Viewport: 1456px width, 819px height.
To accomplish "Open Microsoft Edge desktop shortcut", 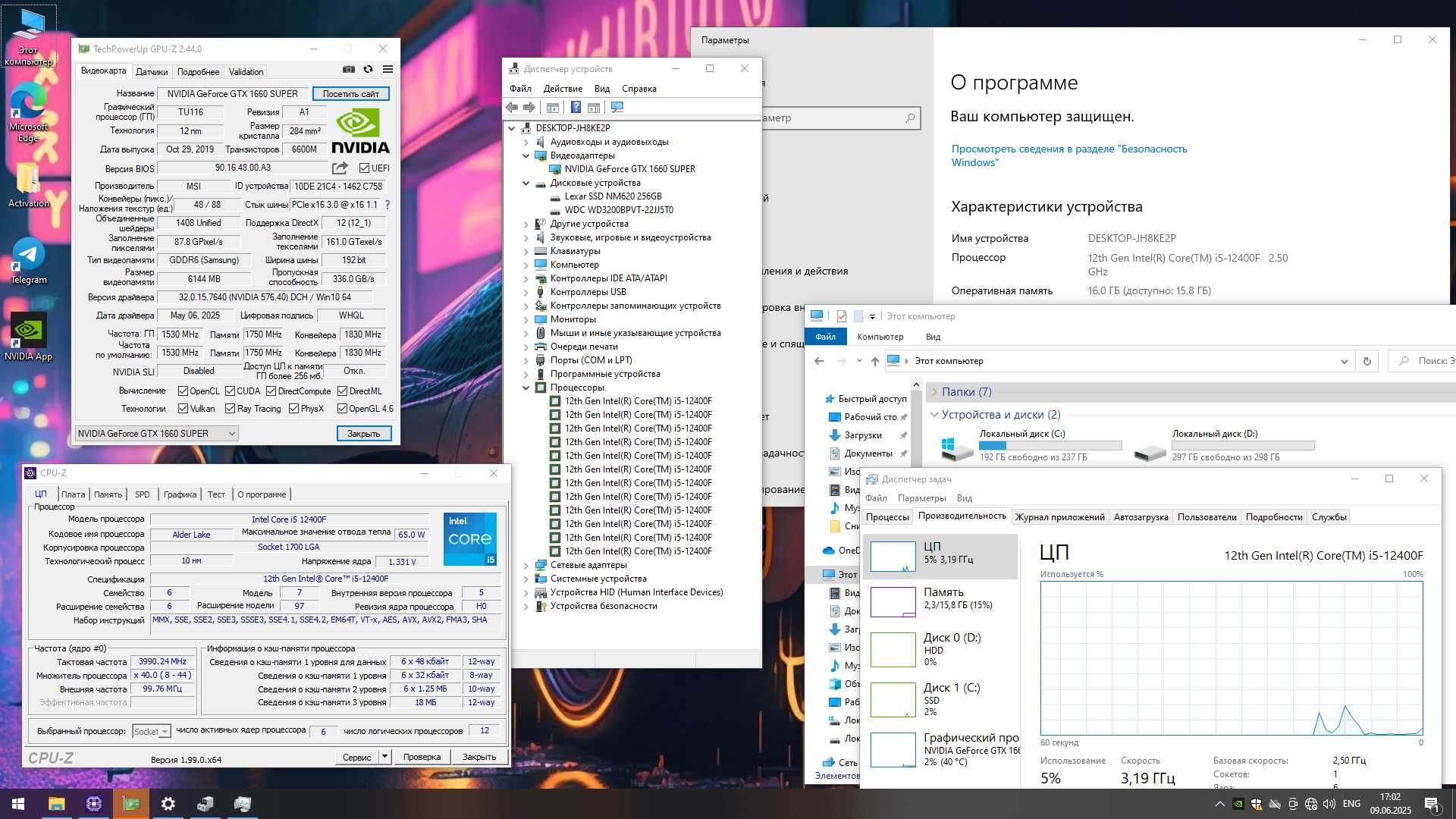I will coord(28,114).
